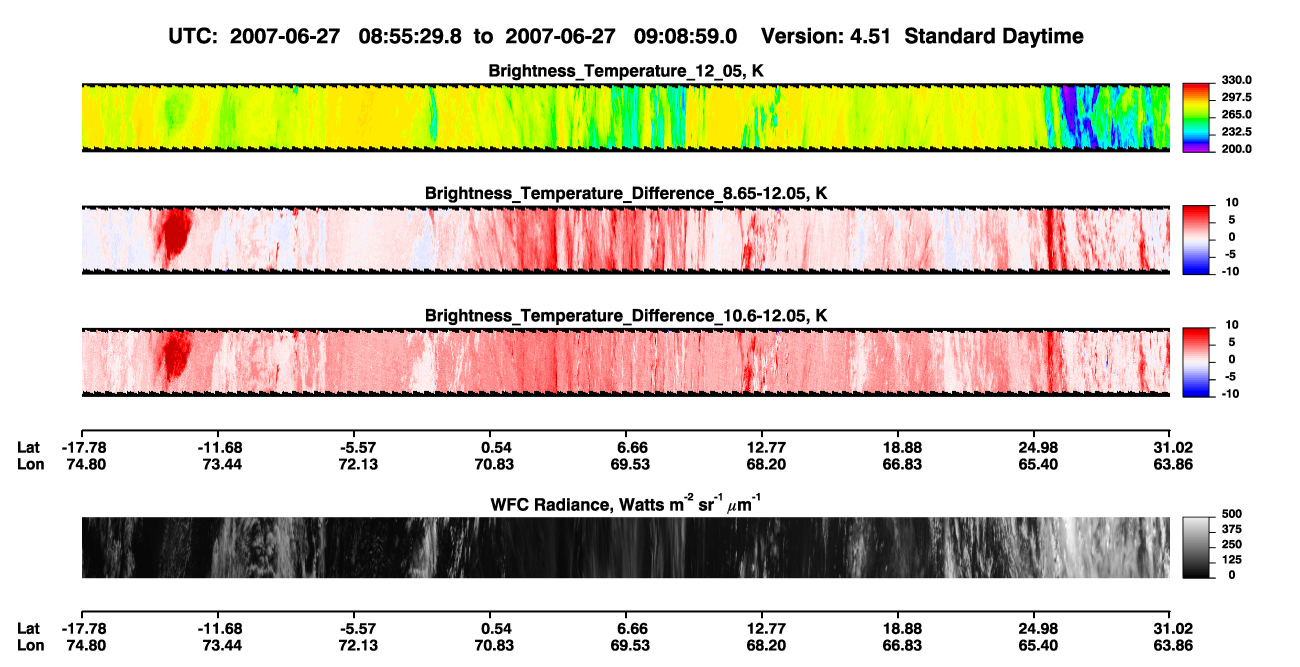Click the 265.0 colorbar label
Viewport: 1300px width, 667px height.
(1236, 115)
